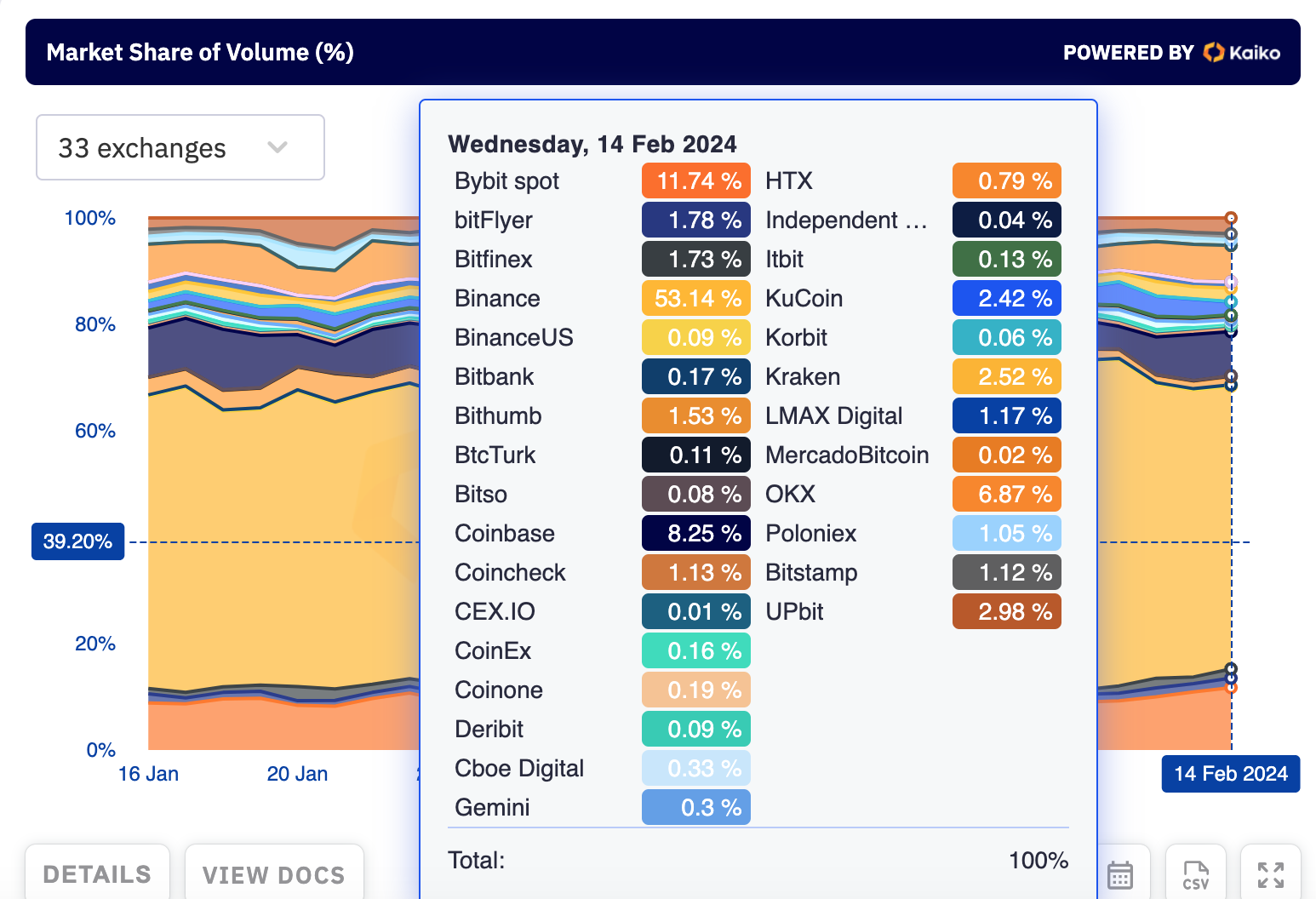1316x899 pixels.
Task: Open the calendar date picker icon
Action: 1120,874
